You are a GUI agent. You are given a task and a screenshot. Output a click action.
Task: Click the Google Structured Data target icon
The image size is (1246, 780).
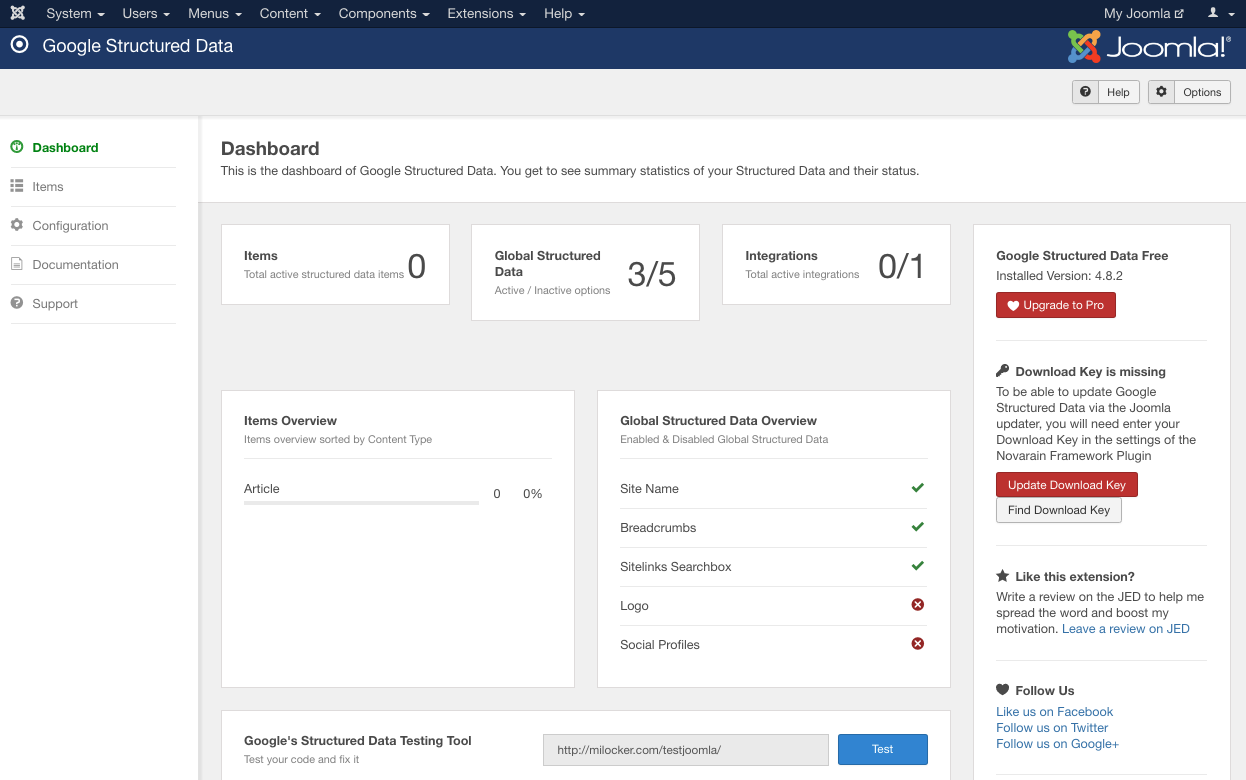point(19,45)
